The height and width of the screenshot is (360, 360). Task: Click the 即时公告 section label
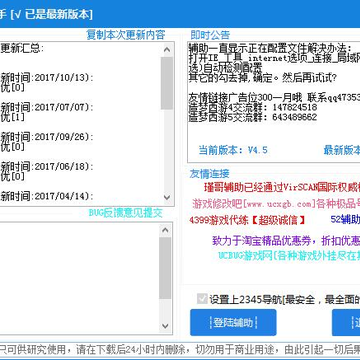(x=210, y=35)
